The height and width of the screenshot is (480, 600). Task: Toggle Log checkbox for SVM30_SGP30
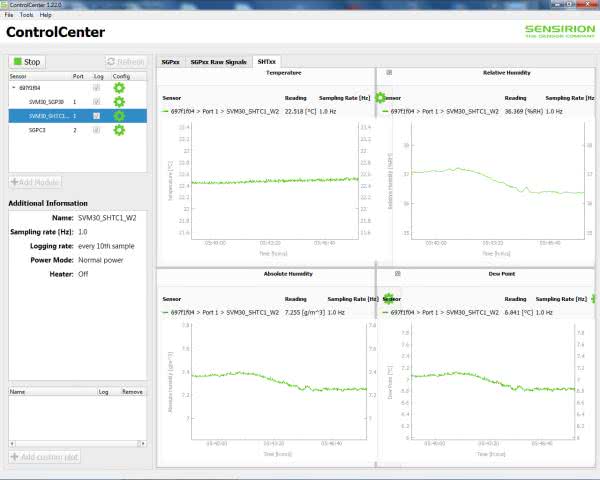97,102
